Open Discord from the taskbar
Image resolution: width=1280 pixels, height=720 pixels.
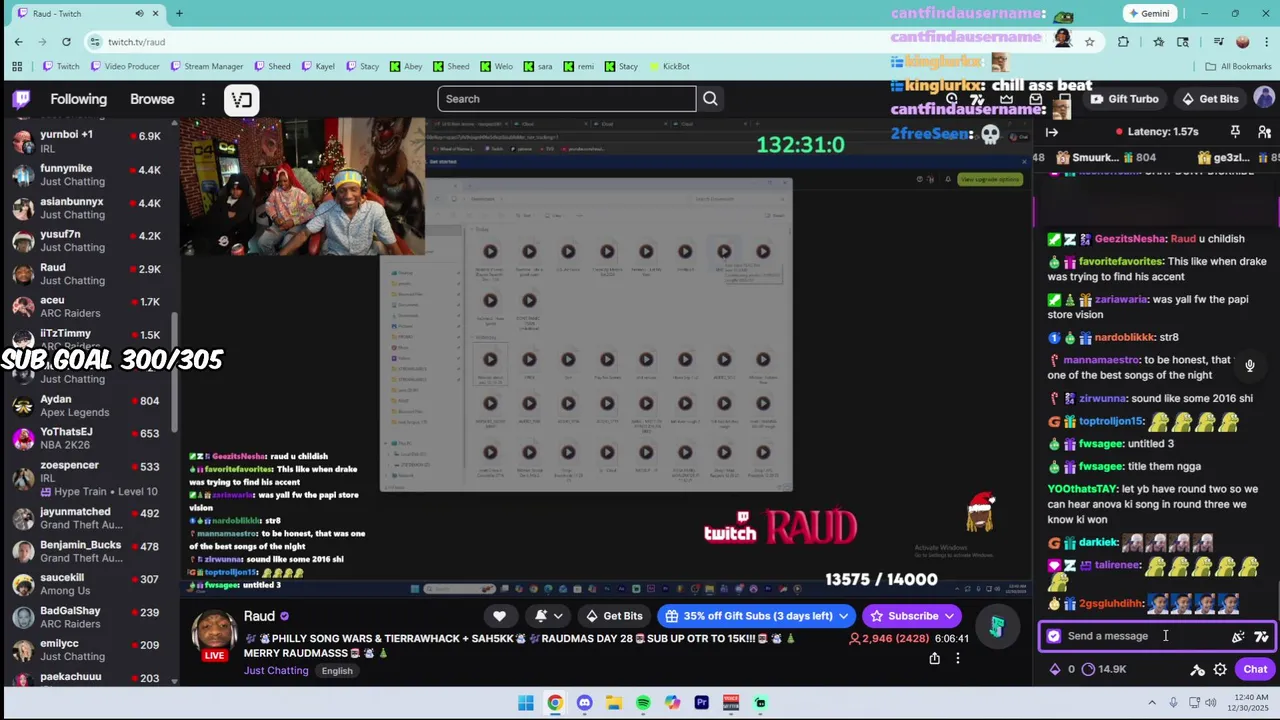click(584, 703)
